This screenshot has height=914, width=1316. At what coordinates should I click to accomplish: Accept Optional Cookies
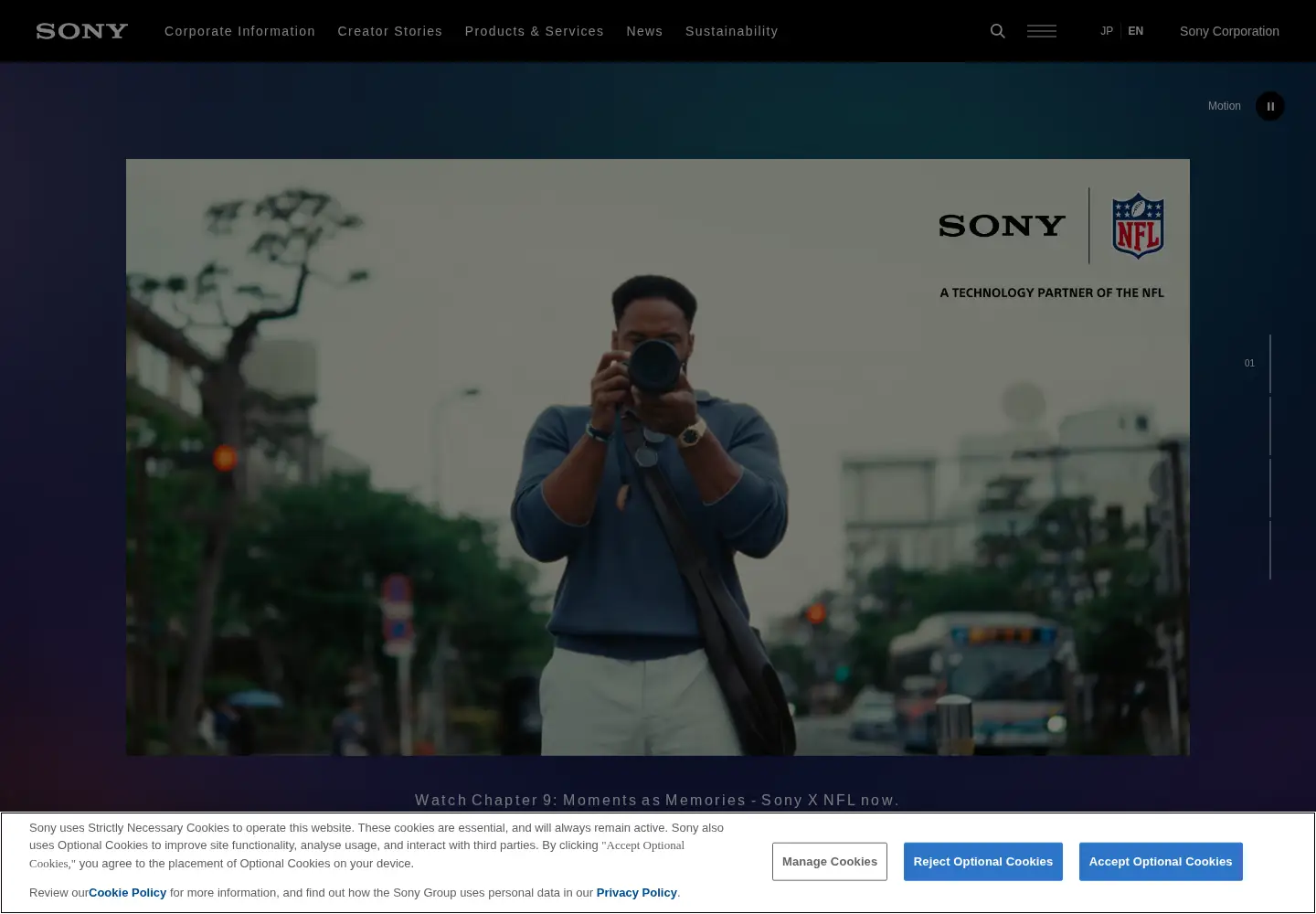[x=1161, y=862]
